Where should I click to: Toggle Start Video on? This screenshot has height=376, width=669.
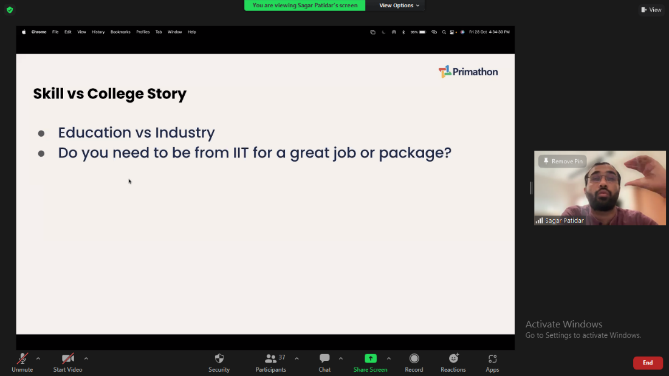[x=67, y=363]
